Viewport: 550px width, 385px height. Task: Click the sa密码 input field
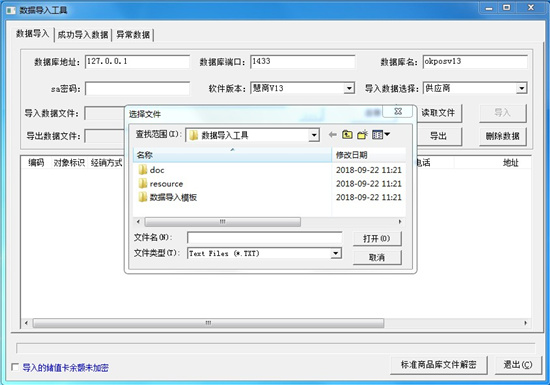pos(137,88)
